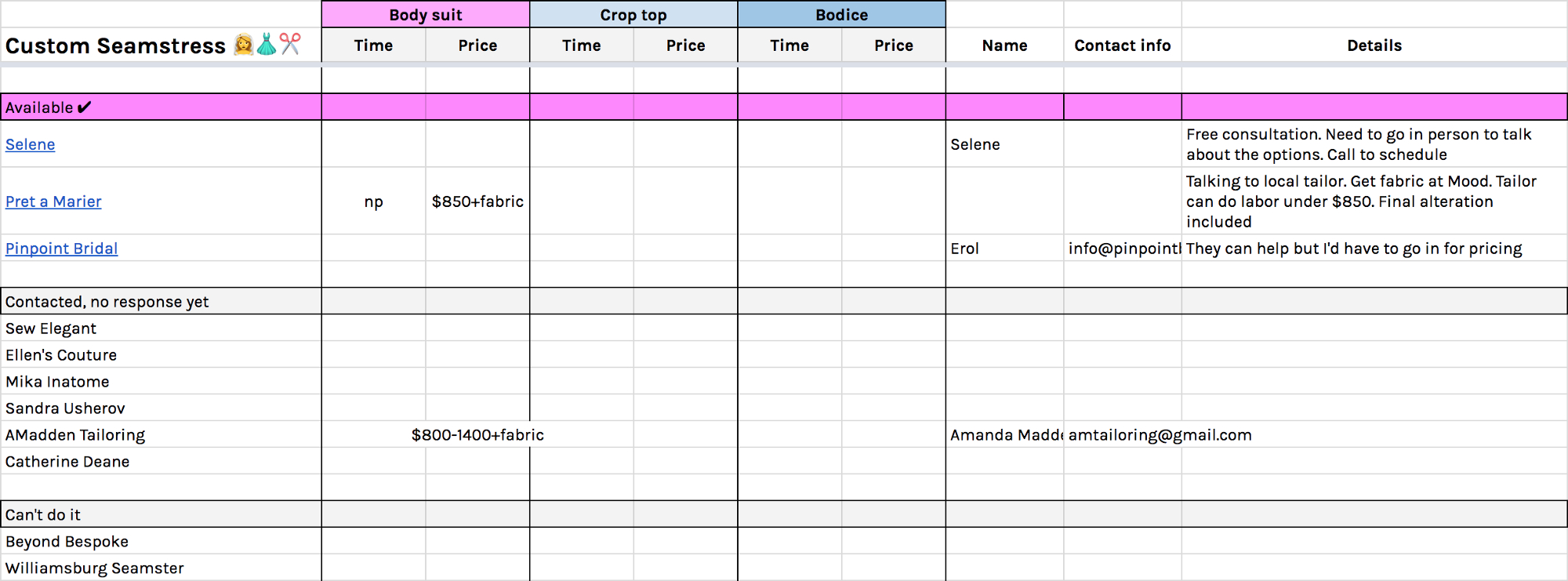
Task: Open the Selene hyperlink
Action: tap(30, 145)
